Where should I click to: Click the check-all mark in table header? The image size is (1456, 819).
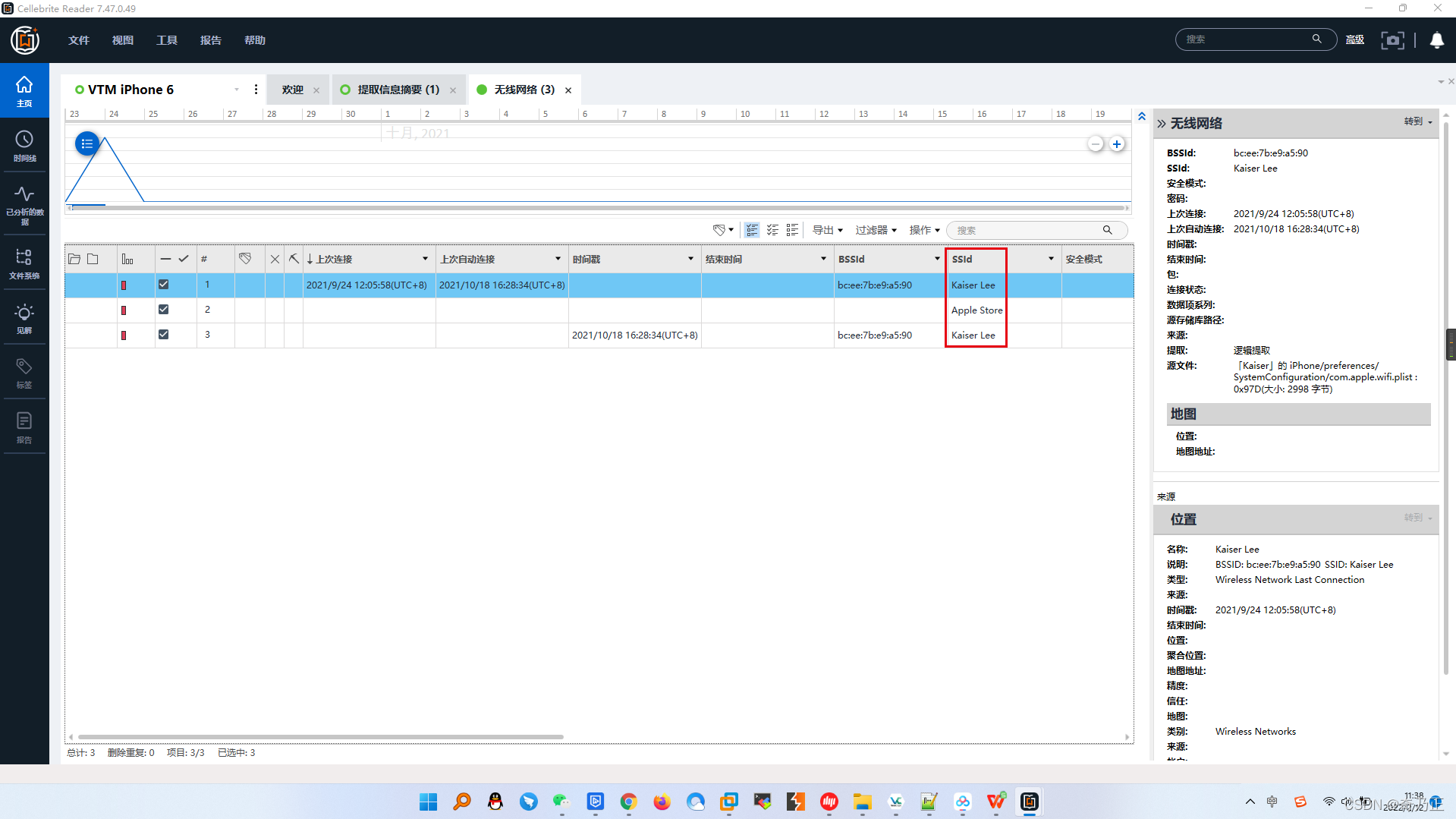click(x=184, y=259)
